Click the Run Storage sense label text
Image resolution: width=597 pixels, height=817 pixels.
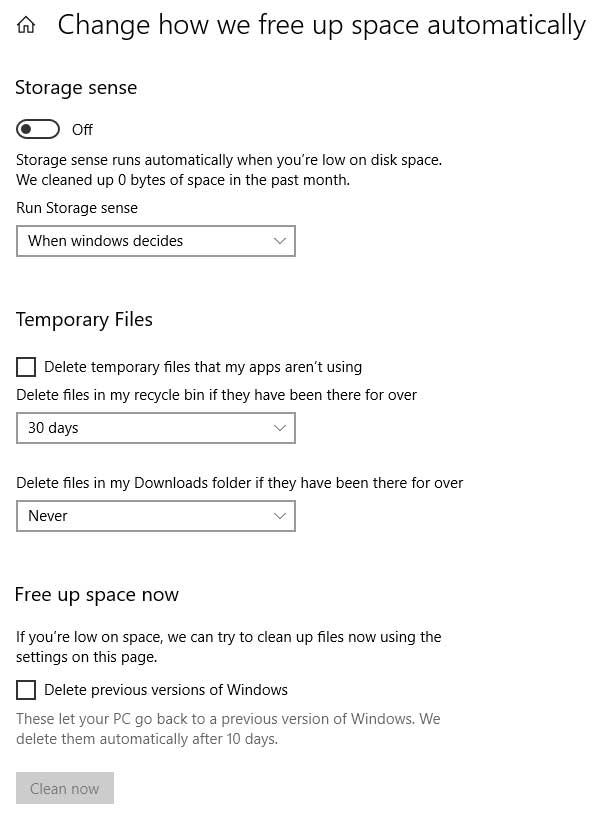click(77, 208)
